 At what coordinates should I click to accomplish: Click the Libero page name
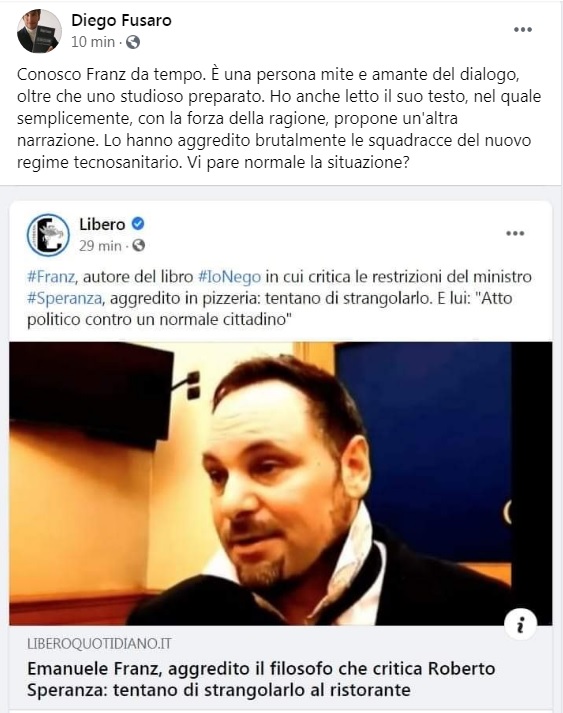(x=102, y=224)
